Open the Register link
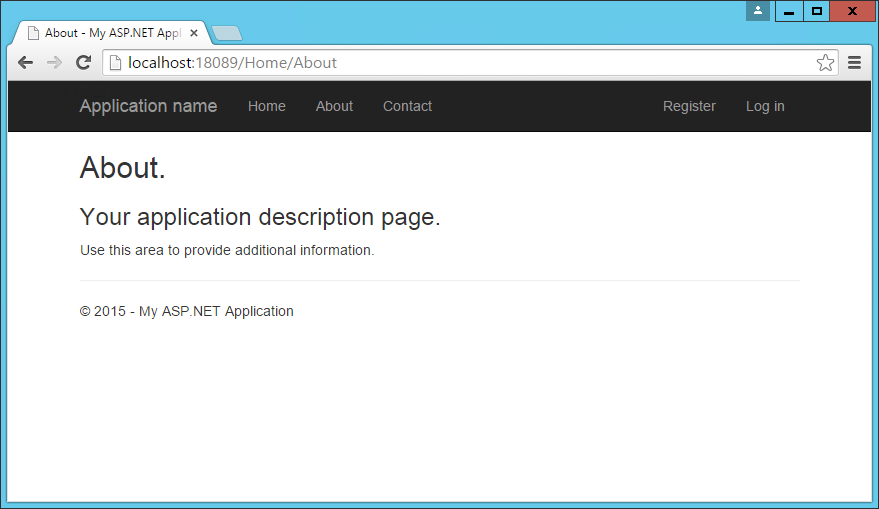This screenshot has height=509, width=879. point(690,106)
